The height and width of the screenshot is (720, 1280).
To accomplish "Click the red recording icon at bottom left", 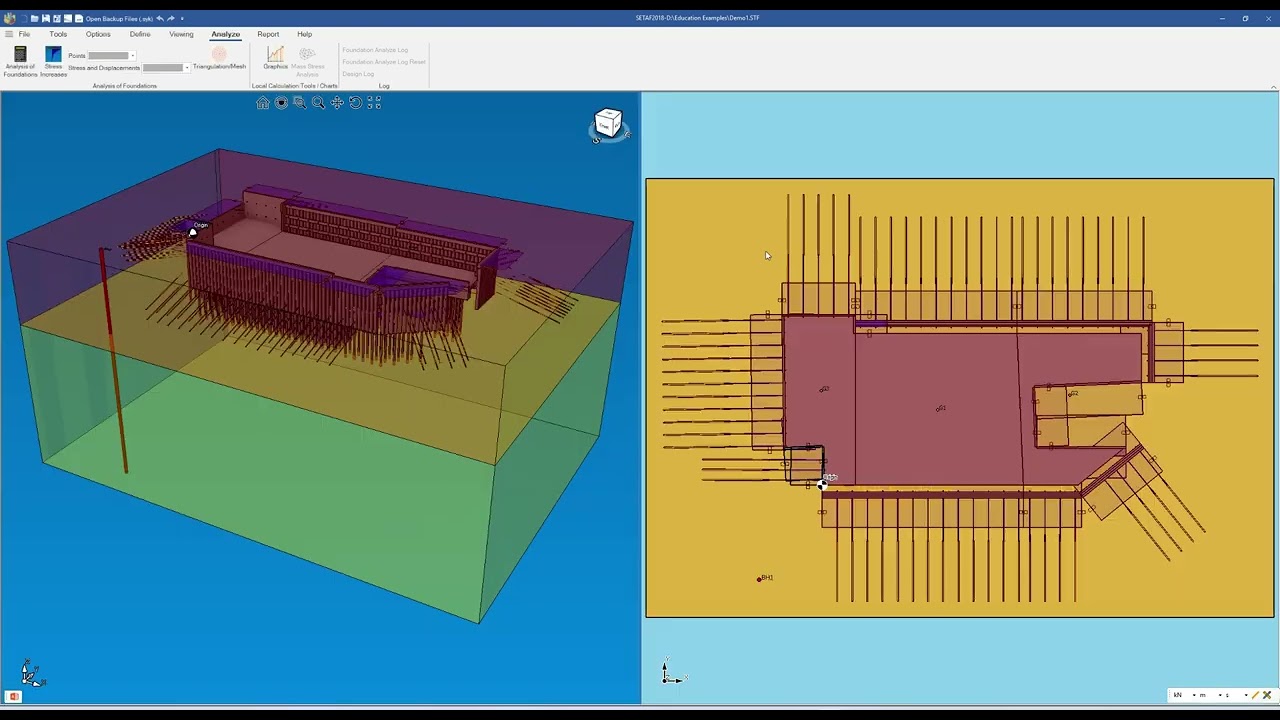I will point(14,696).
